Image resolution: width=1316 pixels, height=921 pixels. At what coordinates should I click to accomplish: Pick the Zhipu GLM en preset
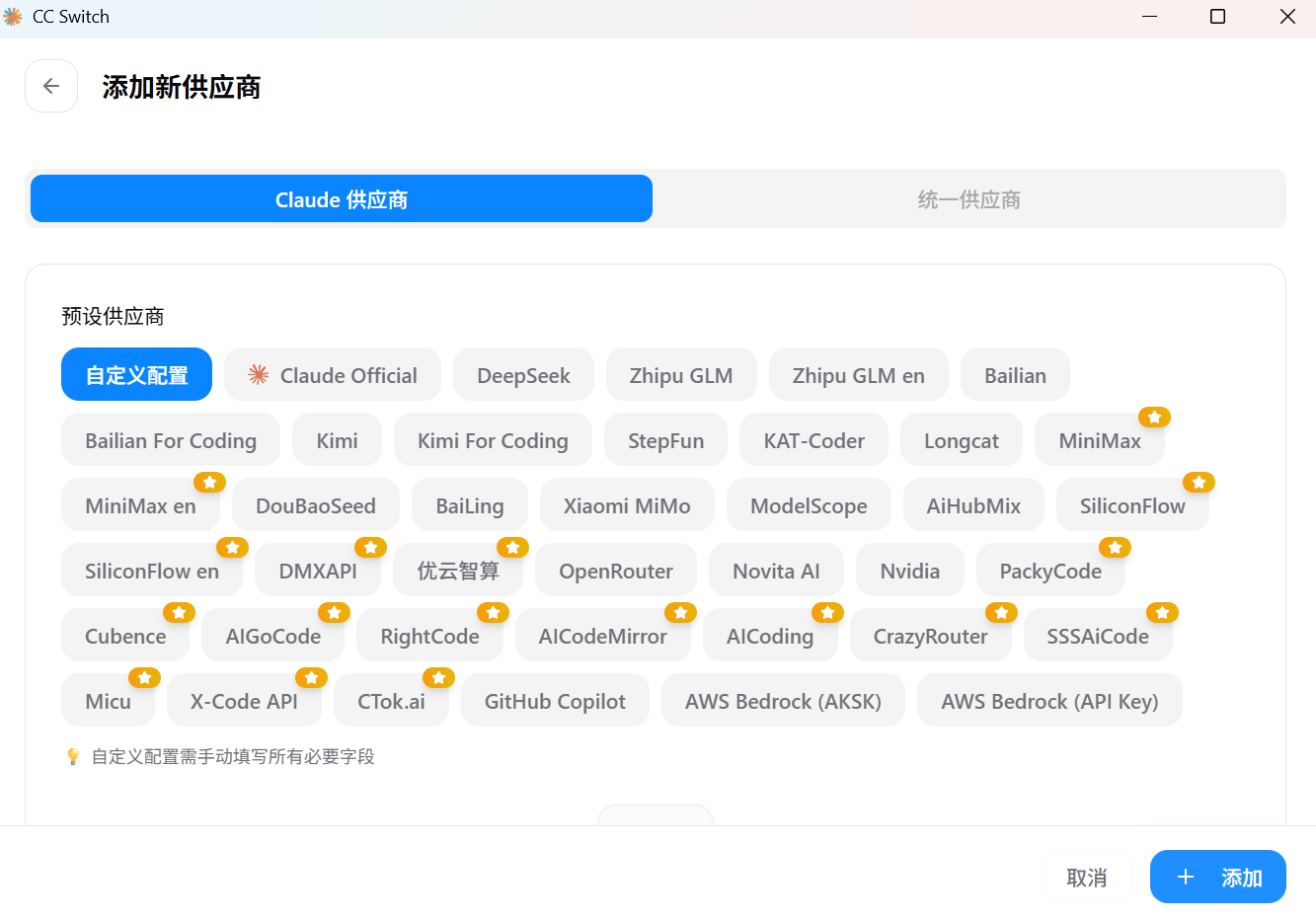[x=859, y=374]
